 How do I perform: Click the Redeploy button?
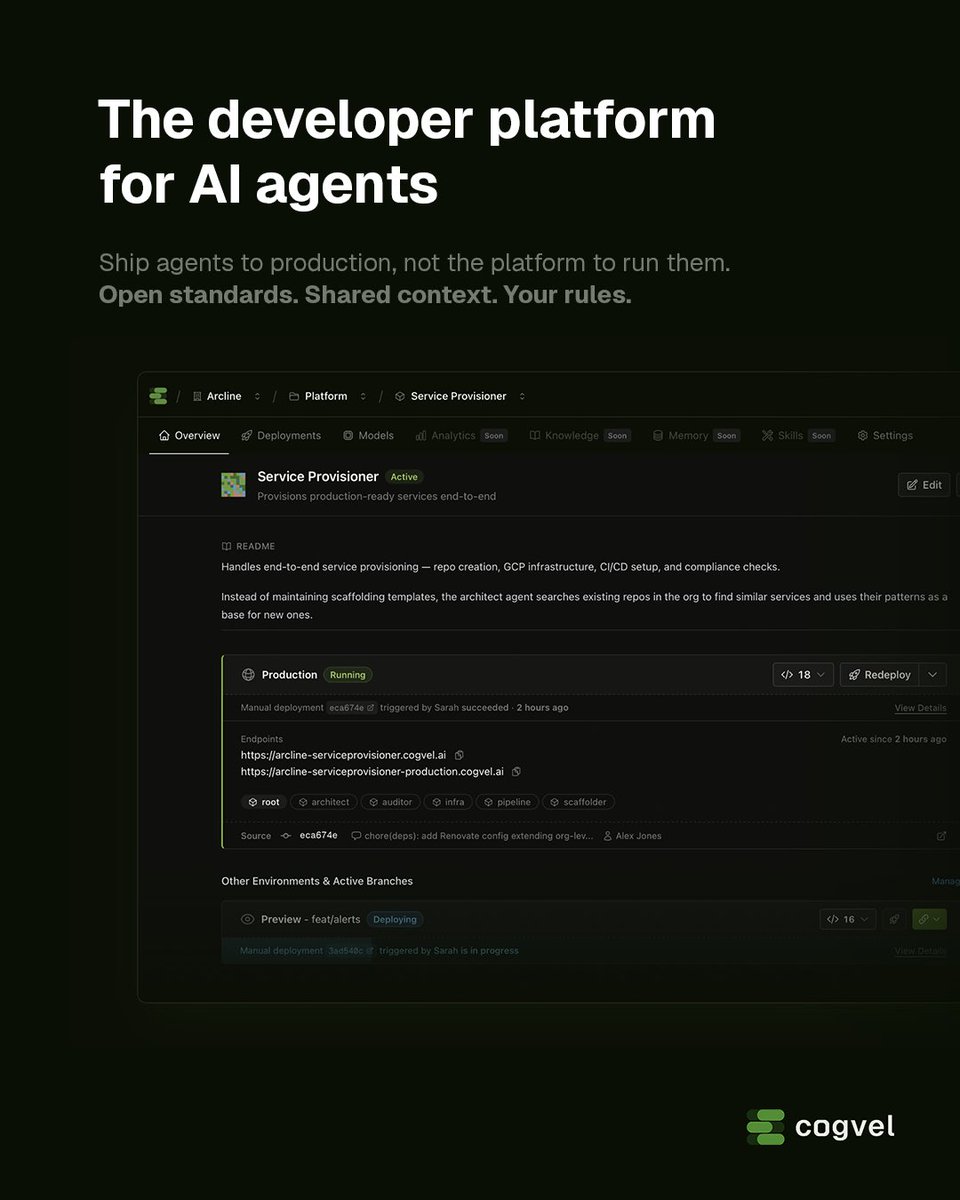click(879, 675)
